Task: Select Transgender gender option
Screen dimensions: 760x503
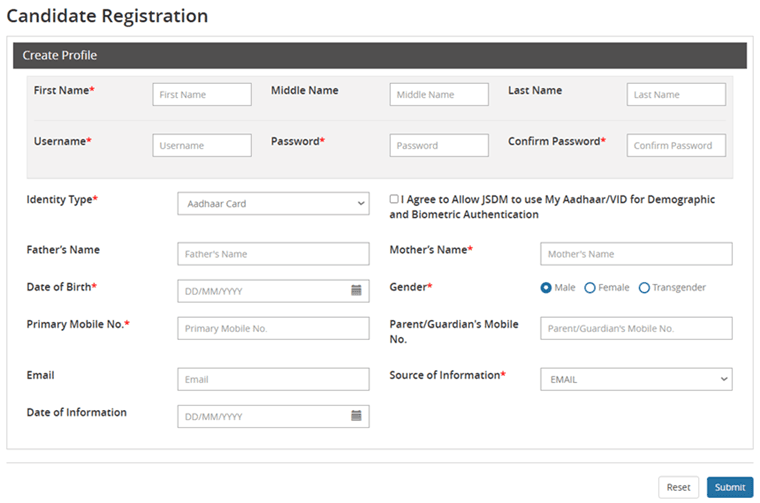Action: coord(644,288)
